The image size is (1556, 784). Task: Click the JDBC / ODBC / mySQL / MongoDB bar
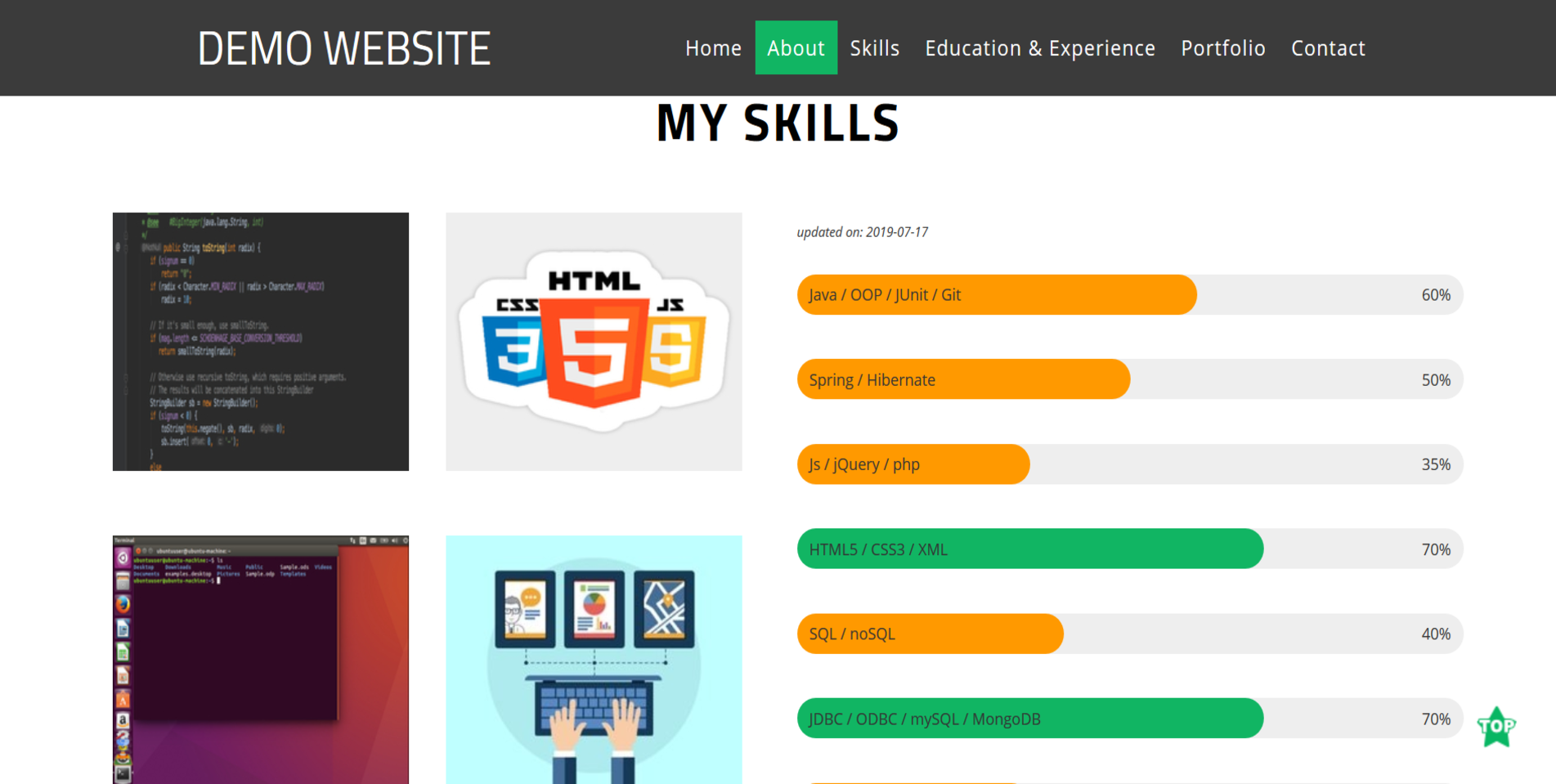1129,719
